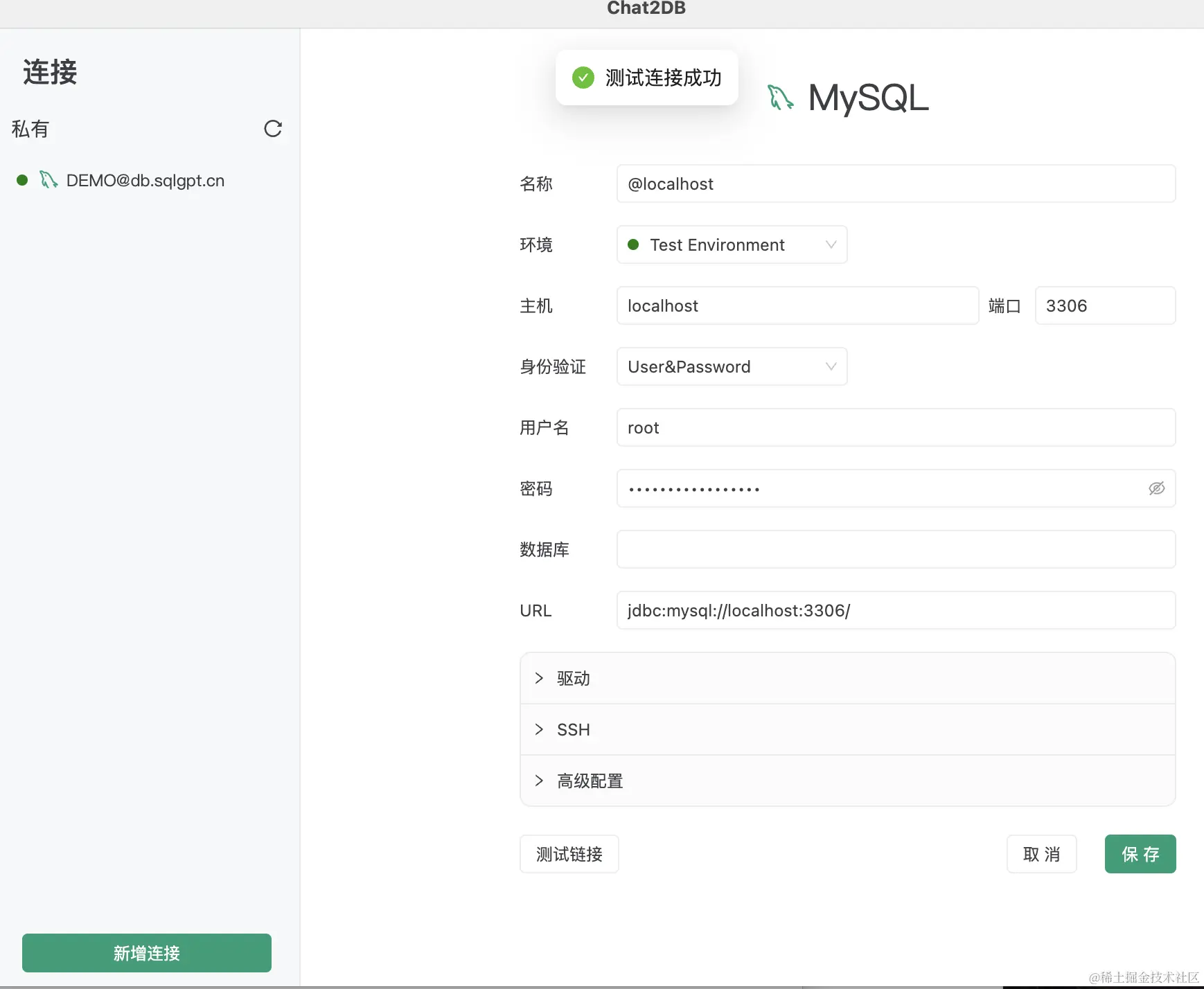Click the URL field with jdbc string
The image size is (1204, 989).
(896, 610)
